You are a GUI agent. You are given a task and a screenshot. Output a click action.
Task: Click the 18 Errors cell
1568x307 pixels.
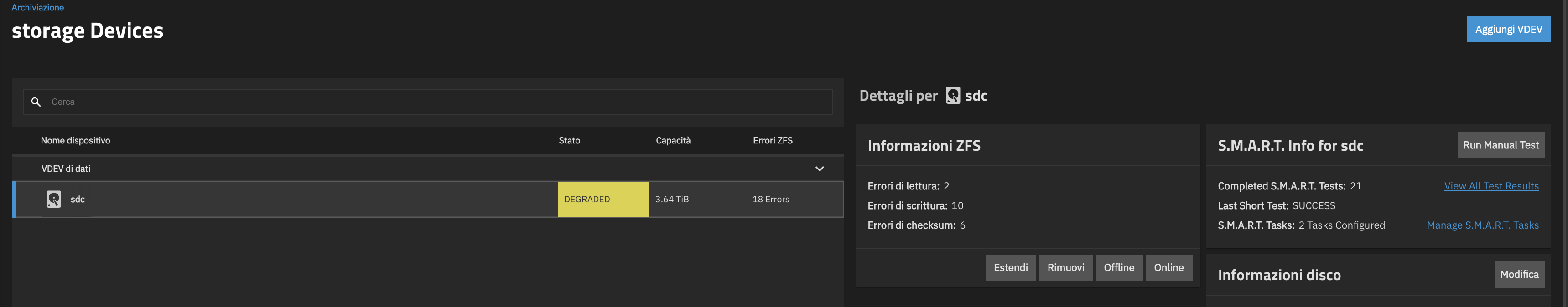click(771, 200)
